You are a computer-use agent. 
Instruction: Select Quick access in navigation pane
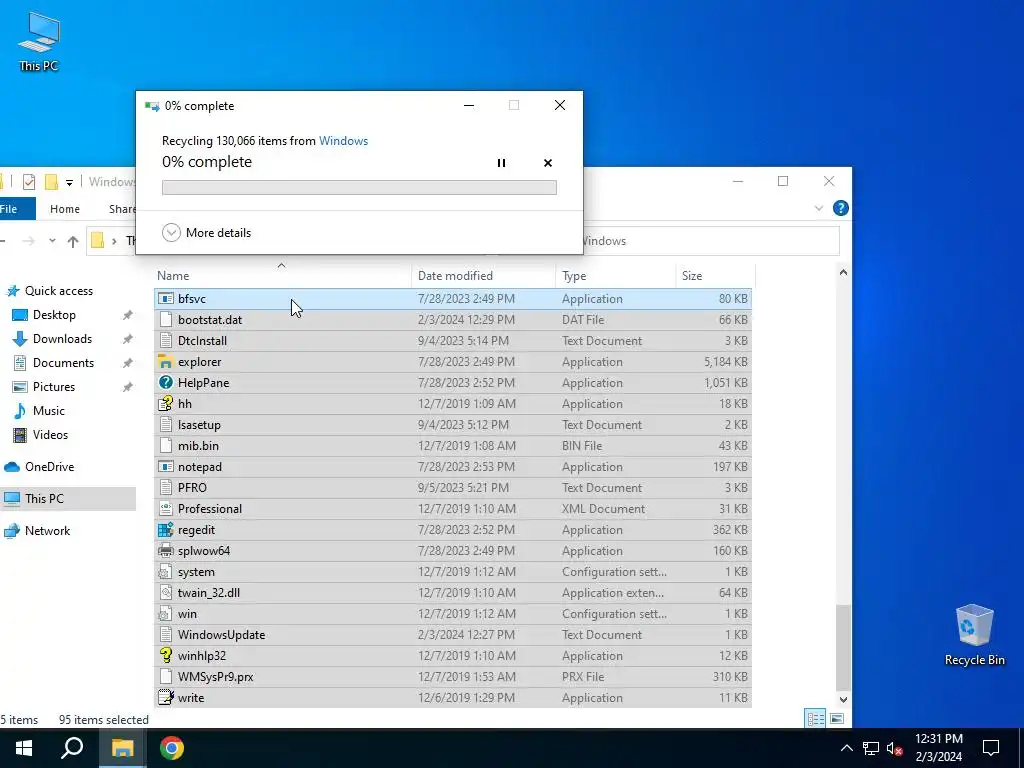(x=59, y=291)
